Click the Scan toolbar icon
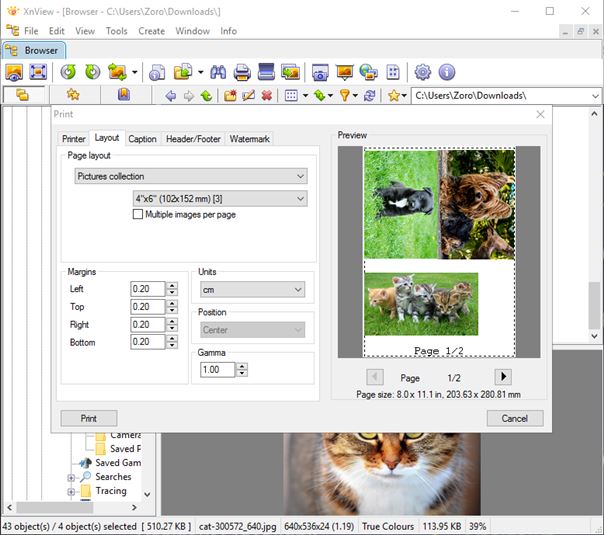This screenshot has width=604, height=535. (266, 72)
